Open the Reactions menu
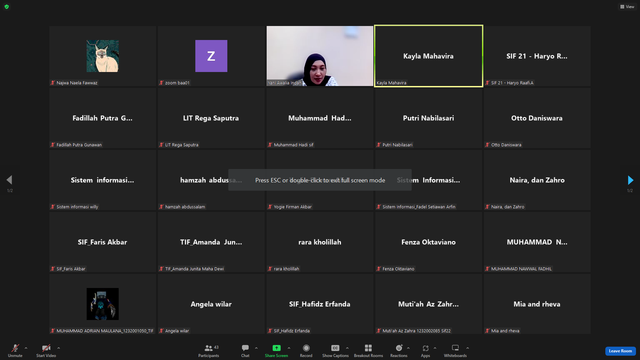Screen dimensions: 640x360 click(399, 350)
